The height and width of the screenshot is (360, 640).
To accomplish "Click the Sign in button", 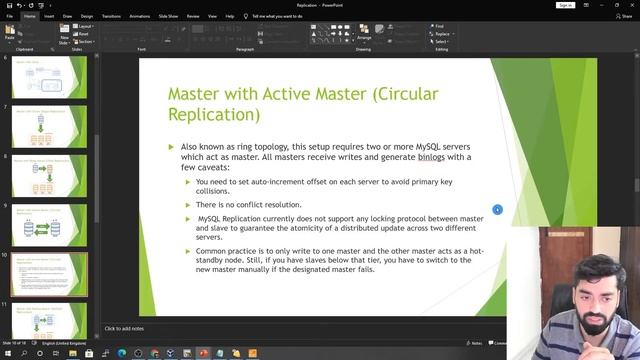I will 565,5.
